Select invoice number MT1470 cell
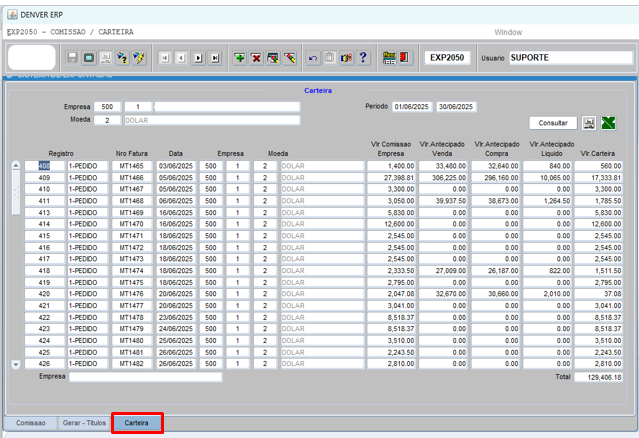The width and height of the screenshot is (639, 438). click(x=130, y=225)
